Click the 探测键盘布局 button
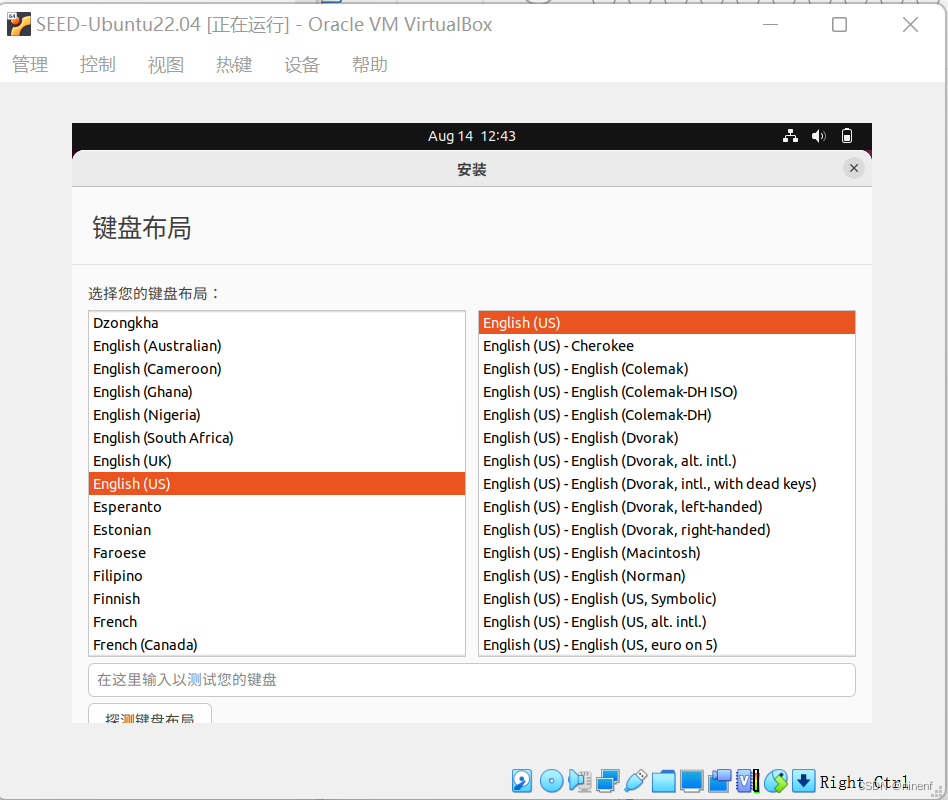The image size is (948, 800). (150, 714)
